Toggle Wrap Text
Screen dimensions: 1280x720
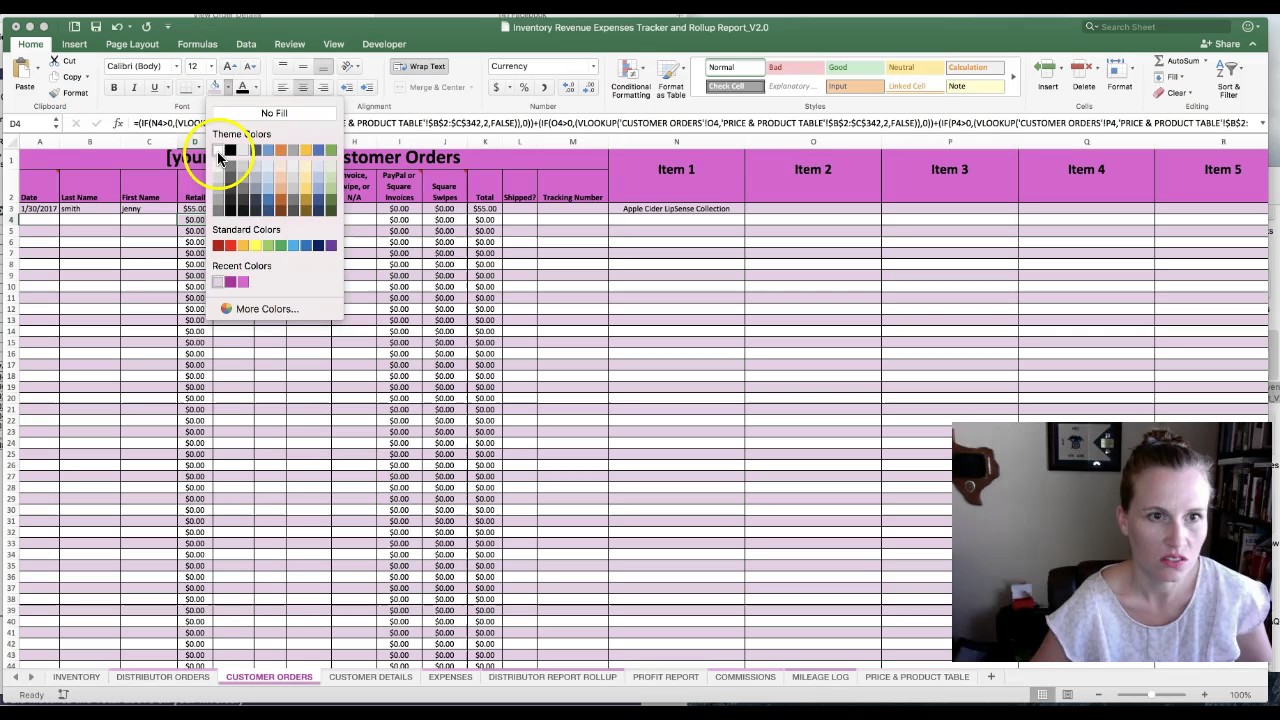[x=419, y=67]
